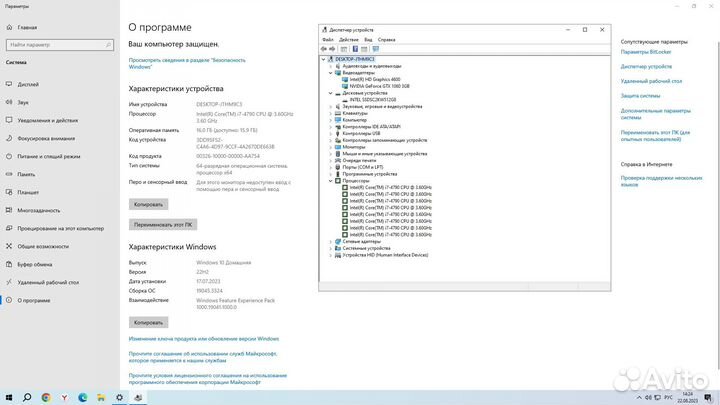
Task: Open File Explorer from the taskbar
Action: (x=101, y=398)
